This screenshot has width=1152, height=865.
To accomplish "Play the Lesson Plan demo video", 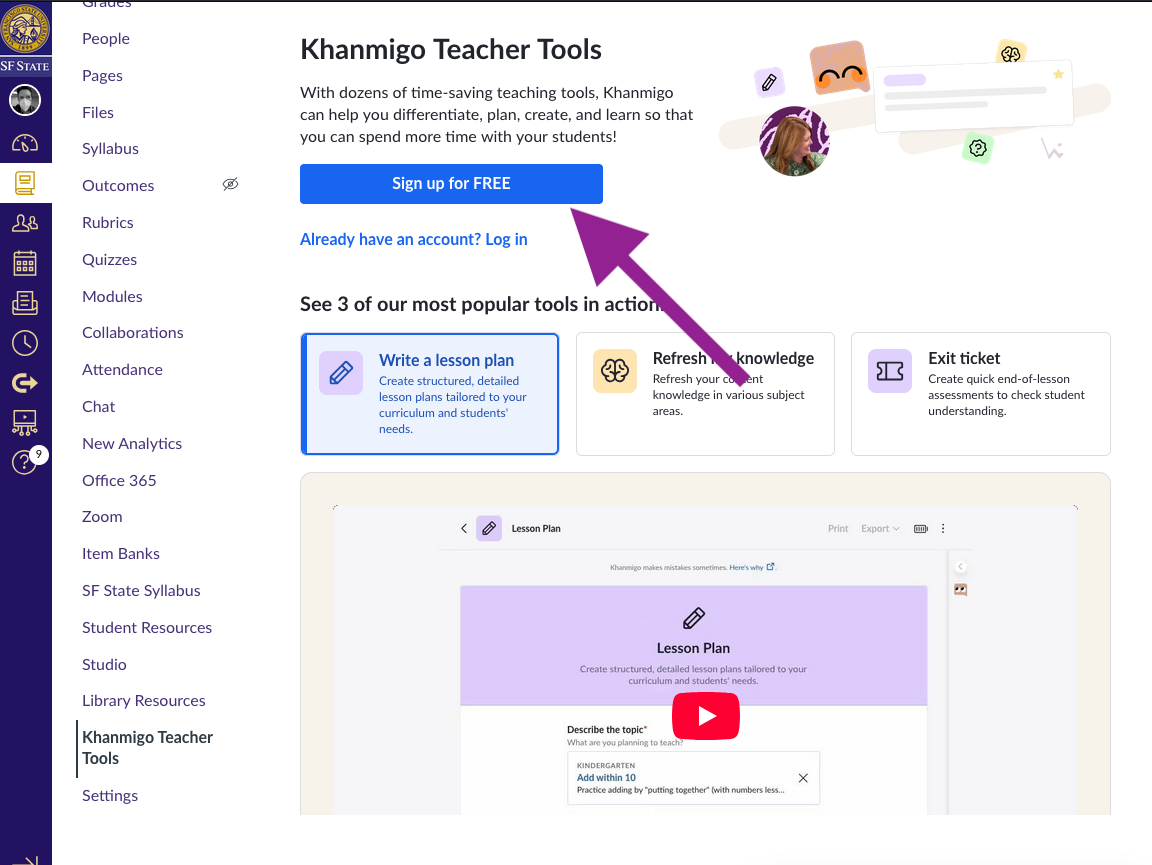I will coord(706,716).
